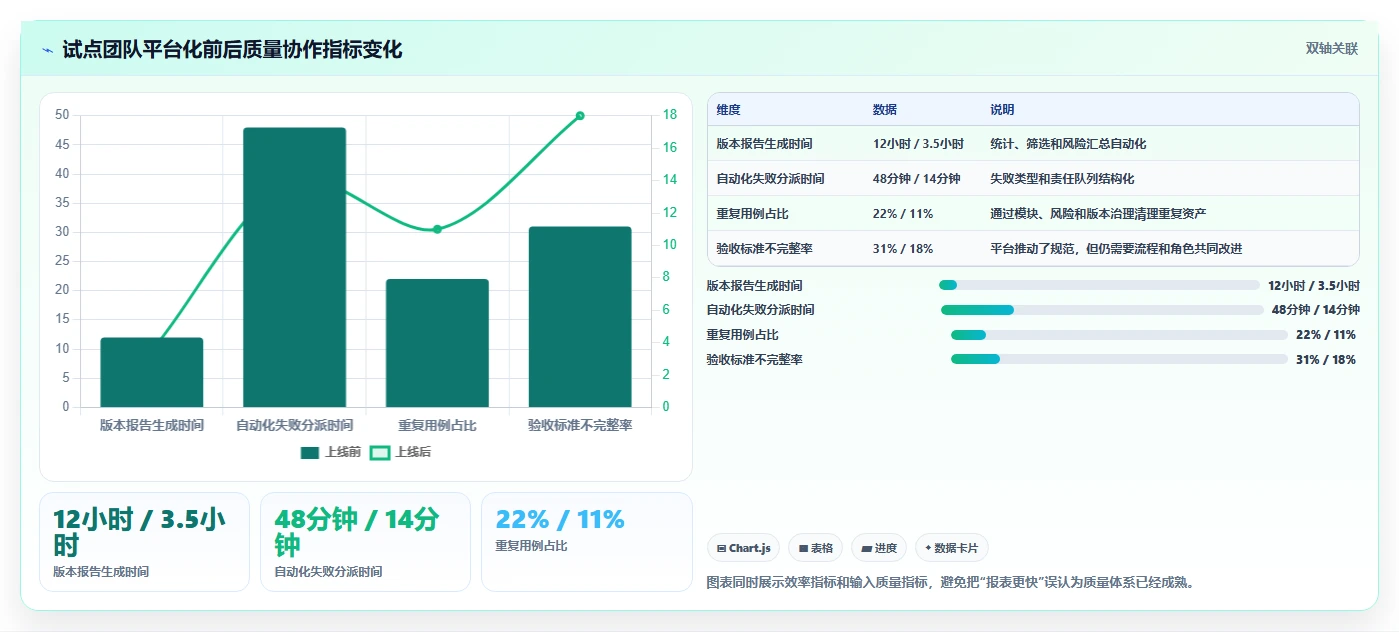Click table cell 48分钟 / 14分钟

tap(916, 179)
